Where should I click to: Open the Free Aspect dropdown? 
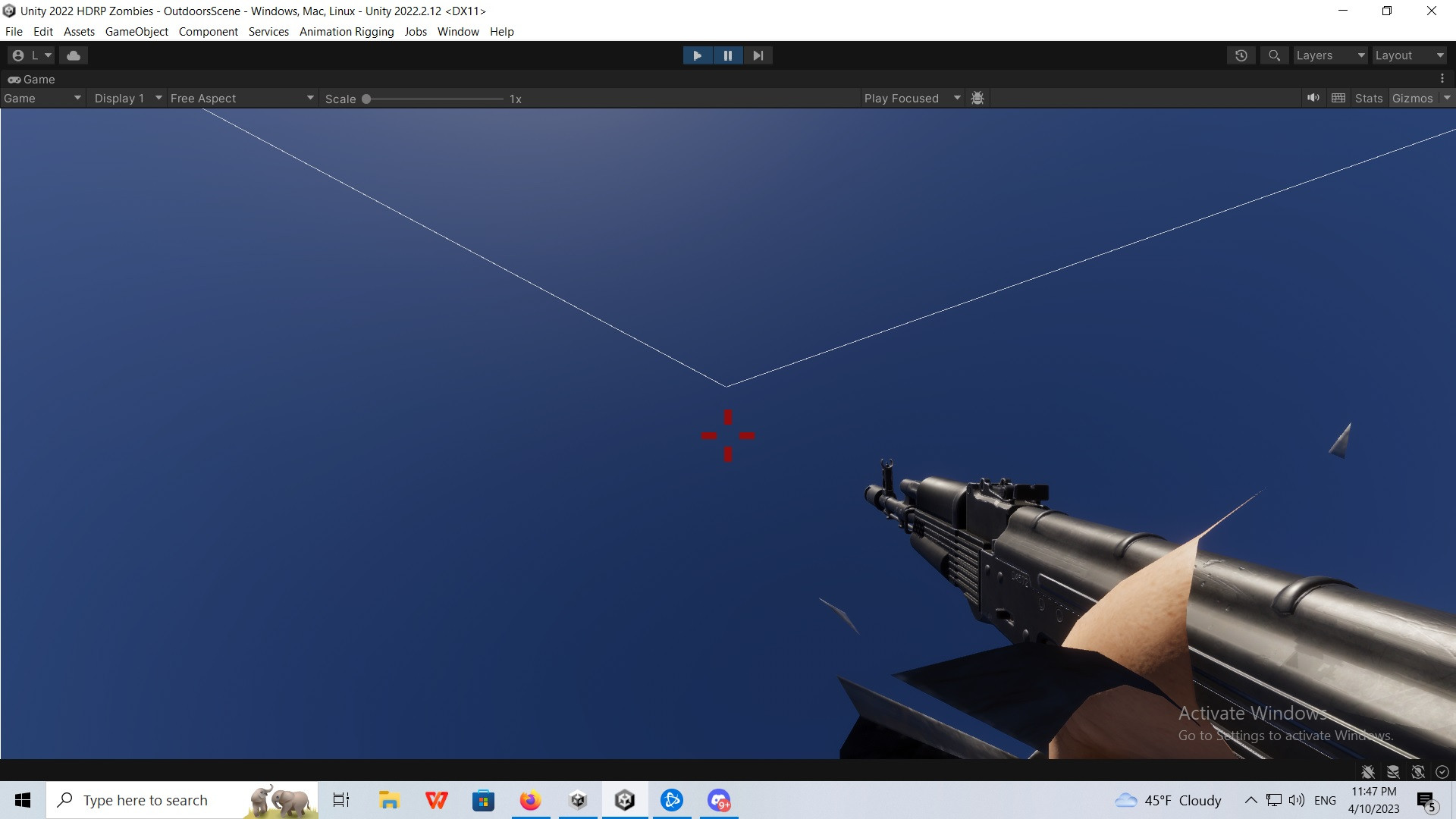(241, 99)
